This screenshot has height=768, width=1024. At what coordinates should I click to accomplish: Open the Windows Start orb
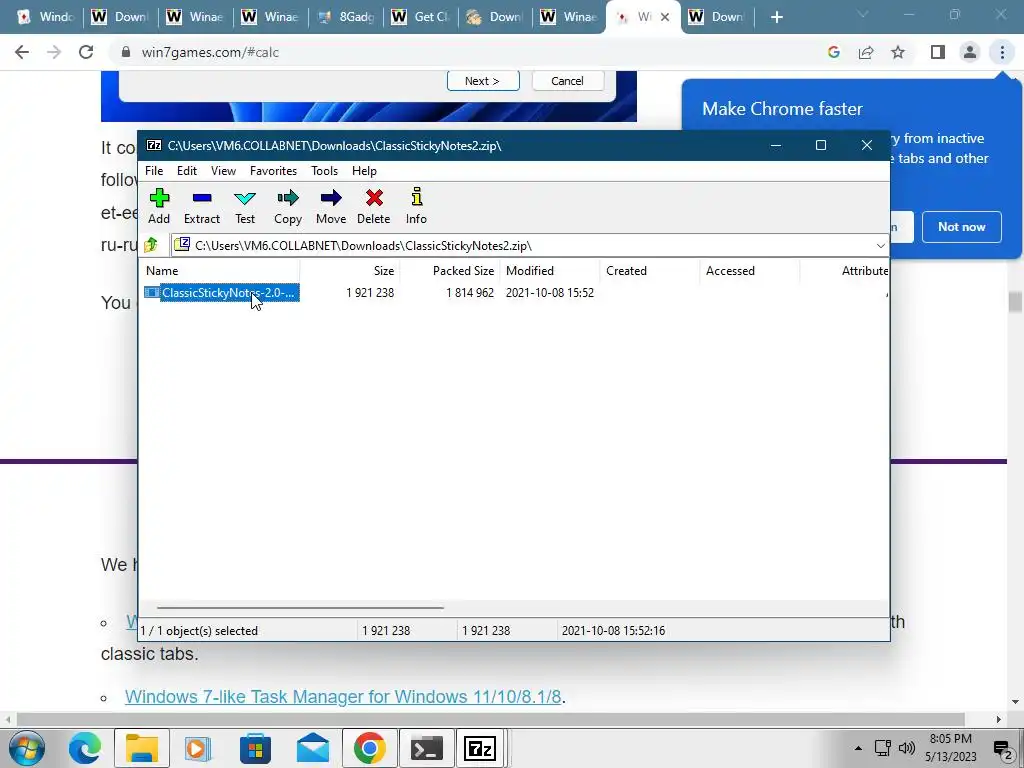27,748
